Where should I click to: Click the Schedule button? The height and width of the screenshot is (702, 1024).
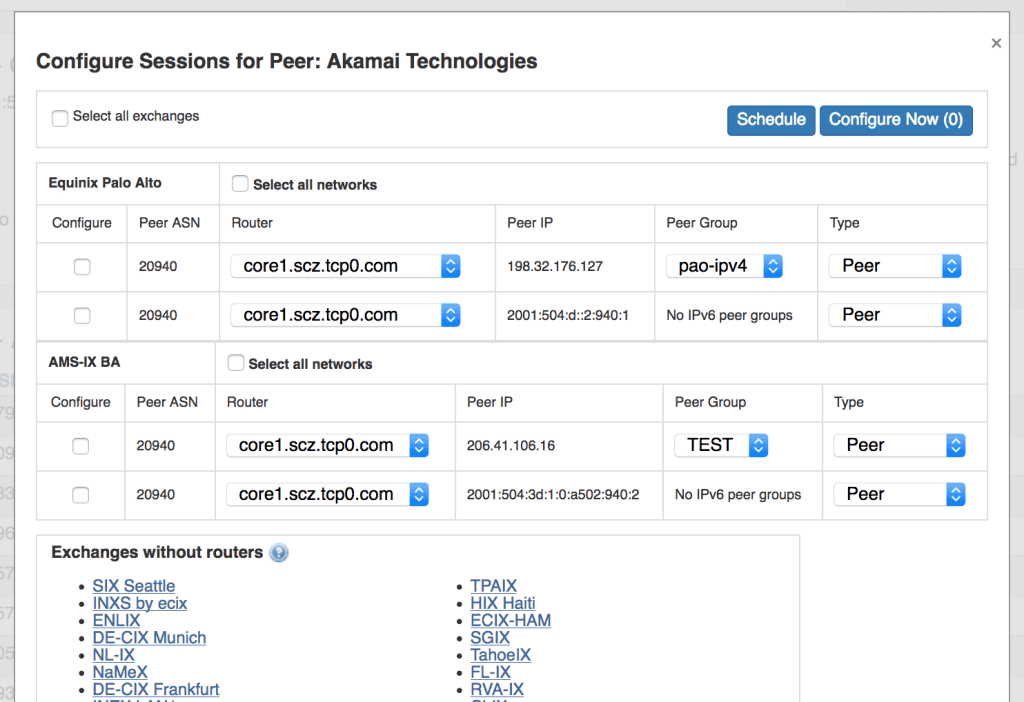click(x=771, y=120)
